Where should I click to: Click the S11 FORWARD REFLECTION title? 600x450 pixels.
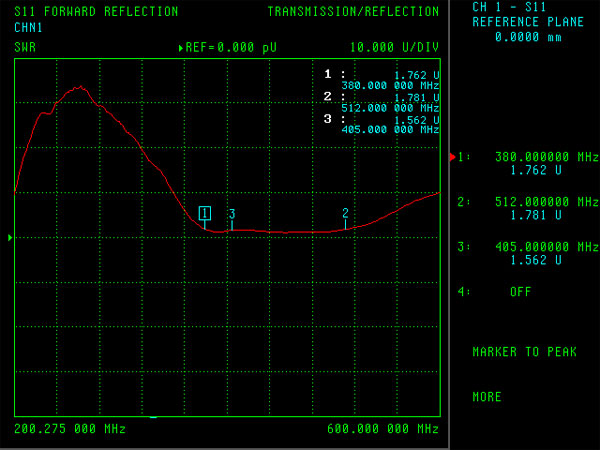click(x=96, y=11)
